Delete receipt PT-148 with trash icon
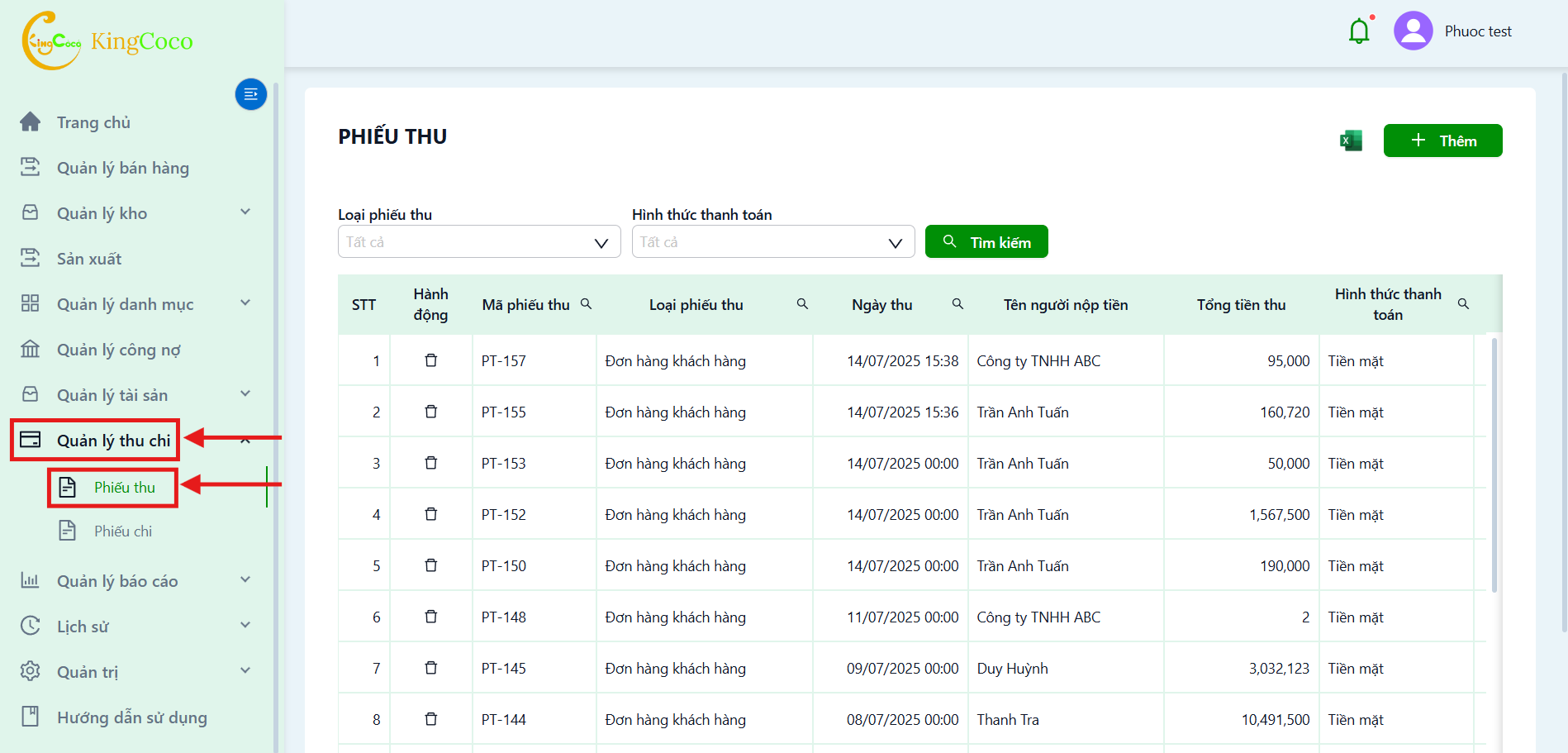Screen dimensions: 1568x753 431,617
